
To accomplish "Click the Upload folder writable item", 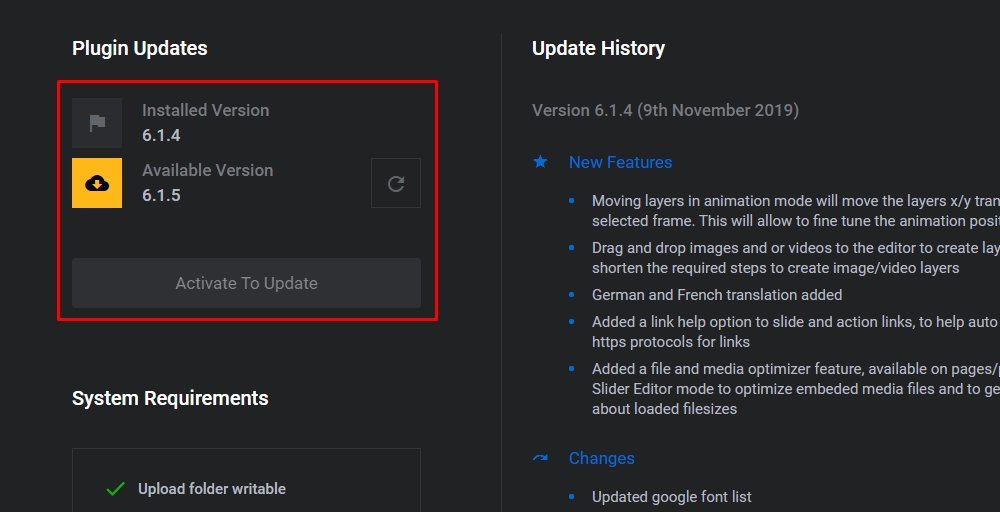I will point(211,489).
